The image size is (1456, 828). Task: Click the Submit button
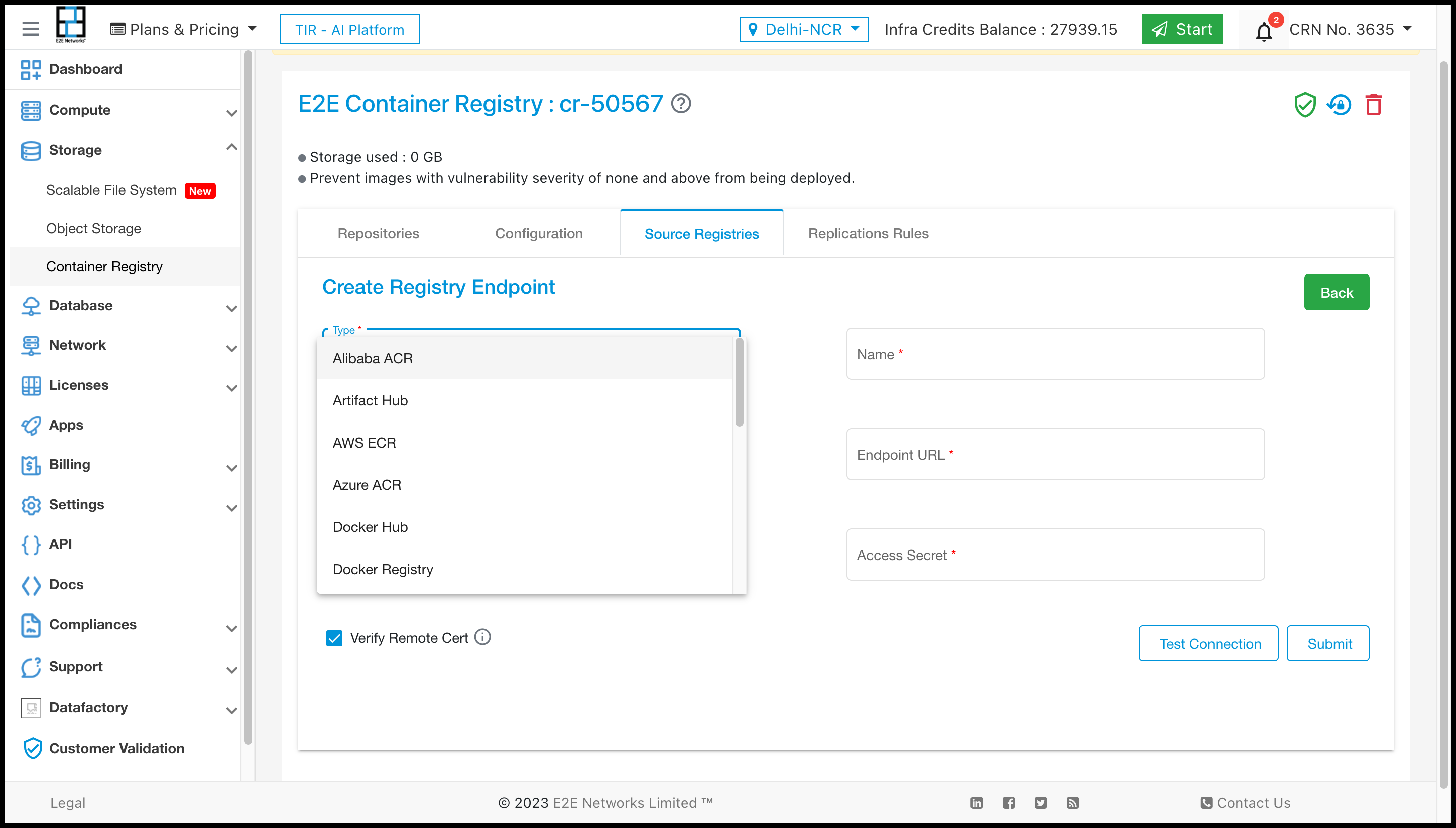pos(1328,643)
